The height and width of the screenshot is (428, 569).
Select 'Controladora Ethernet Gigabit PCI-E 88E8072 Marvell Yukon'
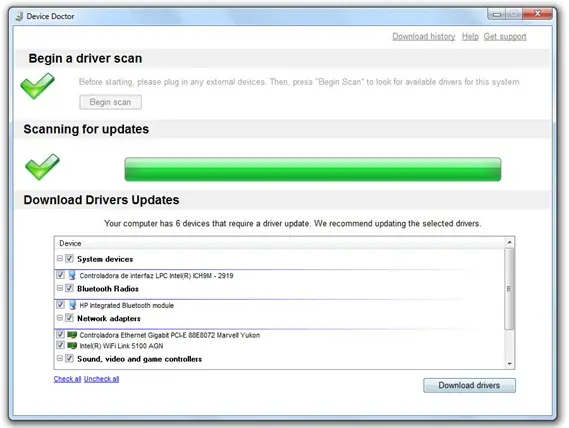click(x=169, y=335)
